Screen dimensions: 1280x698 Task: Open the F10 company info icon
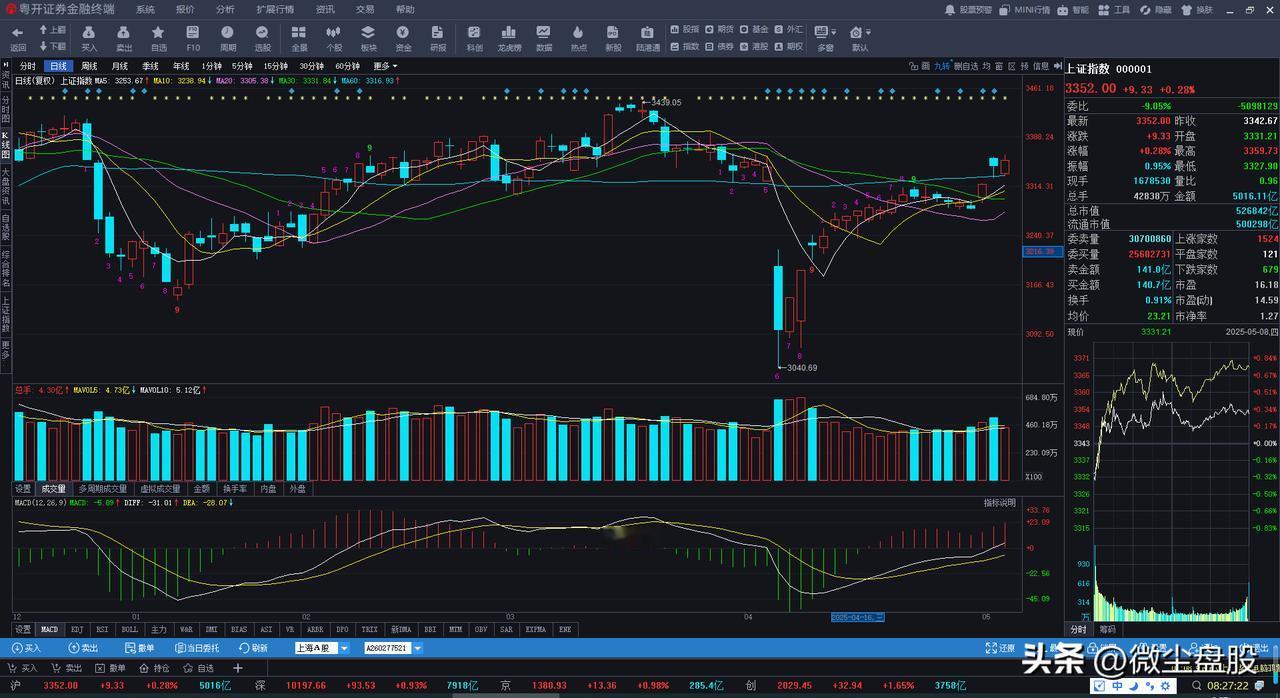click(x=193, y=33)
